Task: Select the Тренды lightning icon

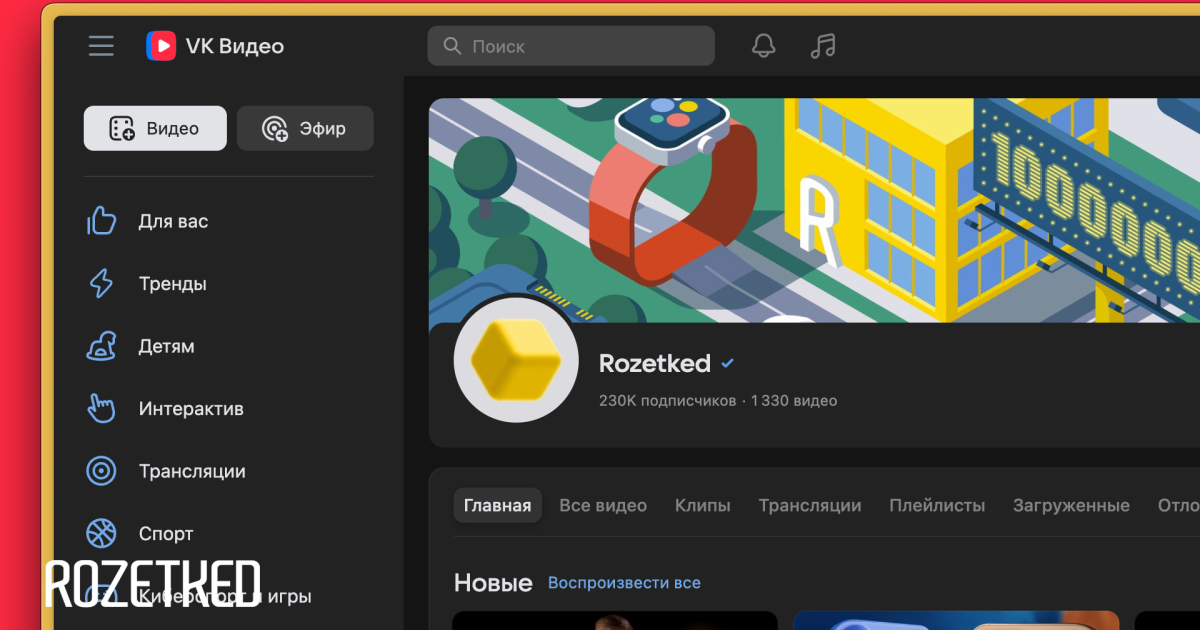Action: click(101, 284)
